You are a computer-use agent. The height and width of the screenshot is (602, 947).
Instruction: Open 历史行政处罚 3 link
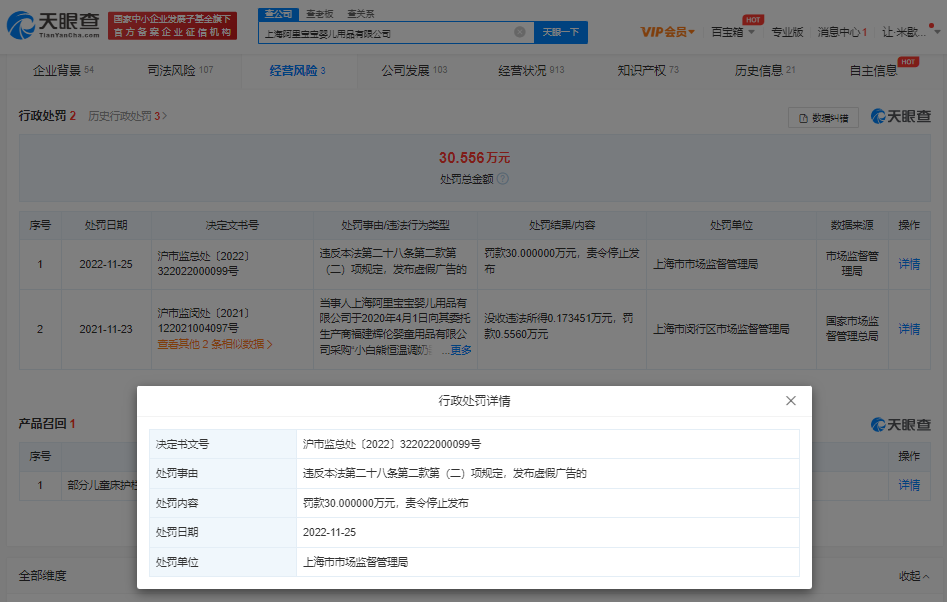click(127, 116)
